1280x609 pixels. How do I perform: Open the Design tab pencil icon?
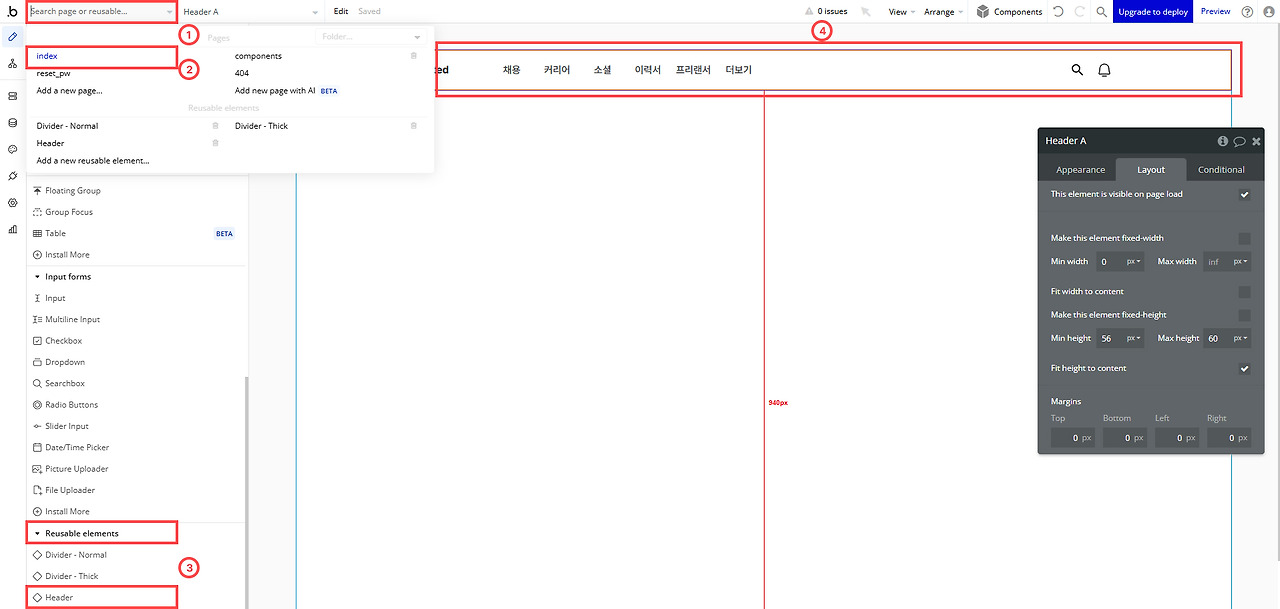[12, 36]
